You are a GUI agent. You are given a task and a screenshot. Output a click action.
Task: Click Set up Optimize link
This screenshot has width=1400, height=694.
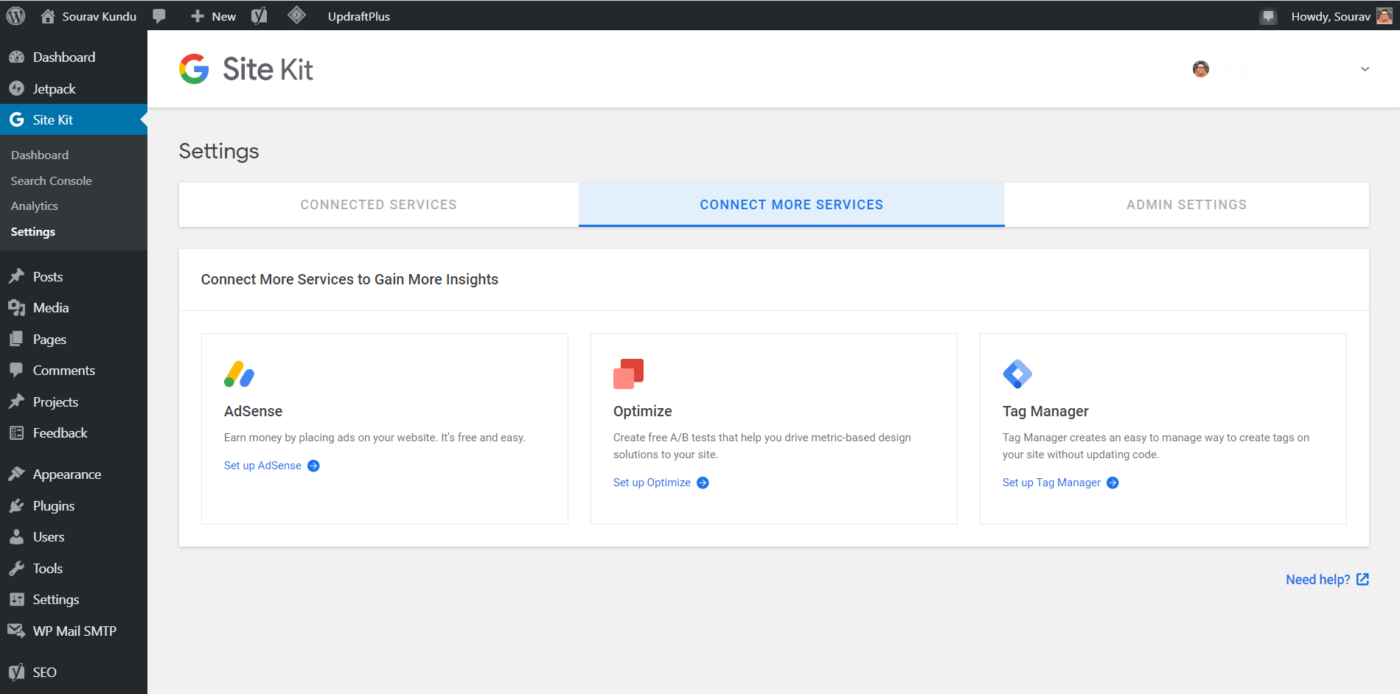pyautogui.click(x=652, y=483)
